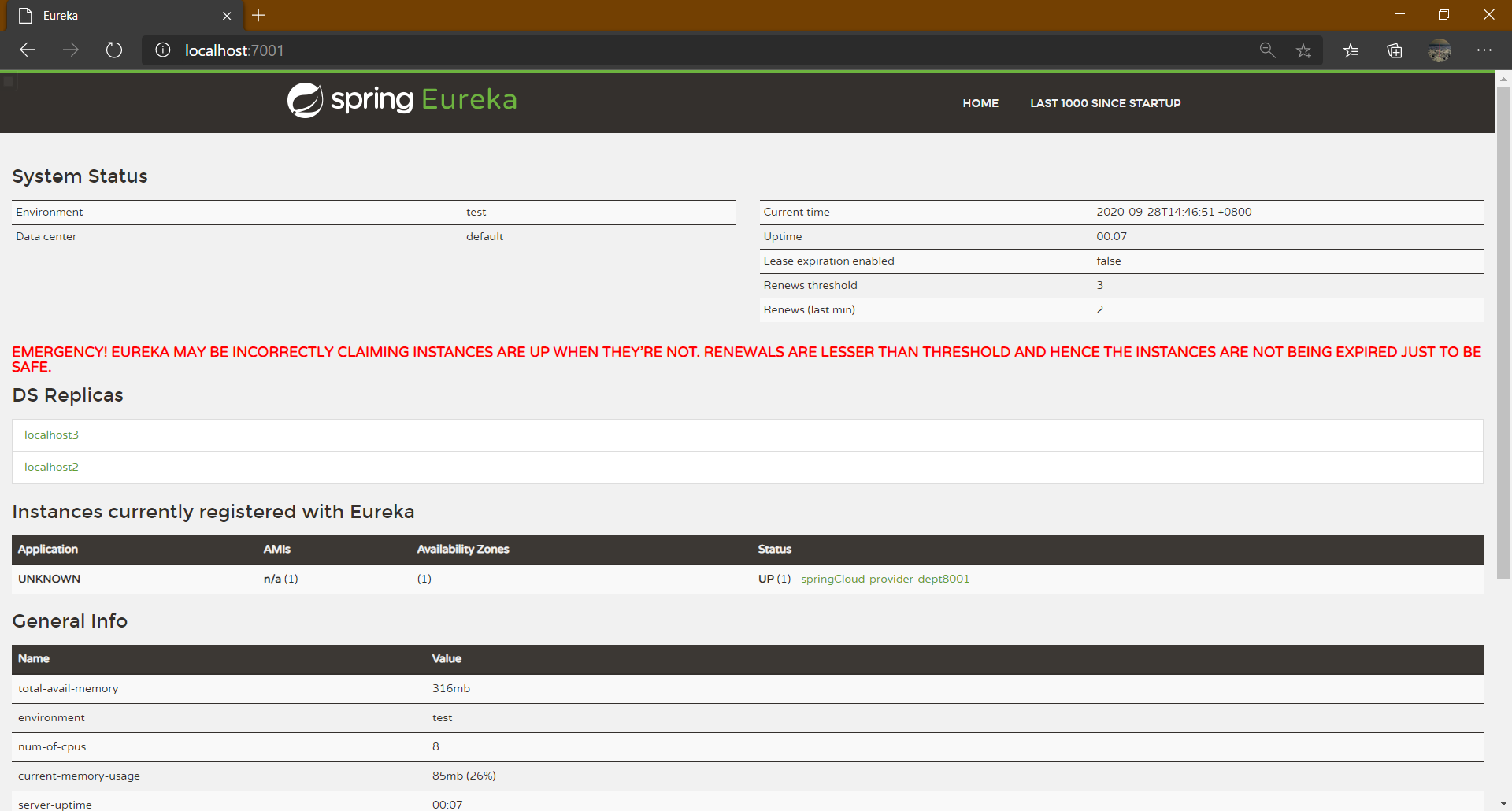1512x811 pixels.
Task: Click the Availability Zones column header
Action: 463,549
